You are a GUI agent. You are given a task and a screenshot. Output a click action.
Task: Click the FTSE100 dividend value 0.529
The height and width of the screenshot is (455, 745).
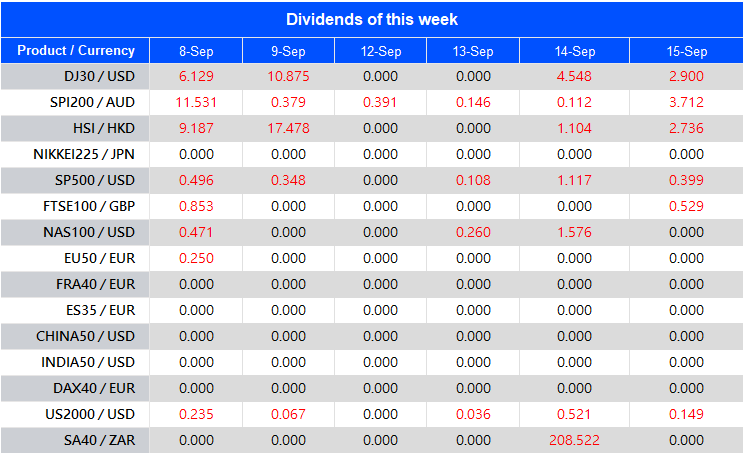click(x=687, y=206)
